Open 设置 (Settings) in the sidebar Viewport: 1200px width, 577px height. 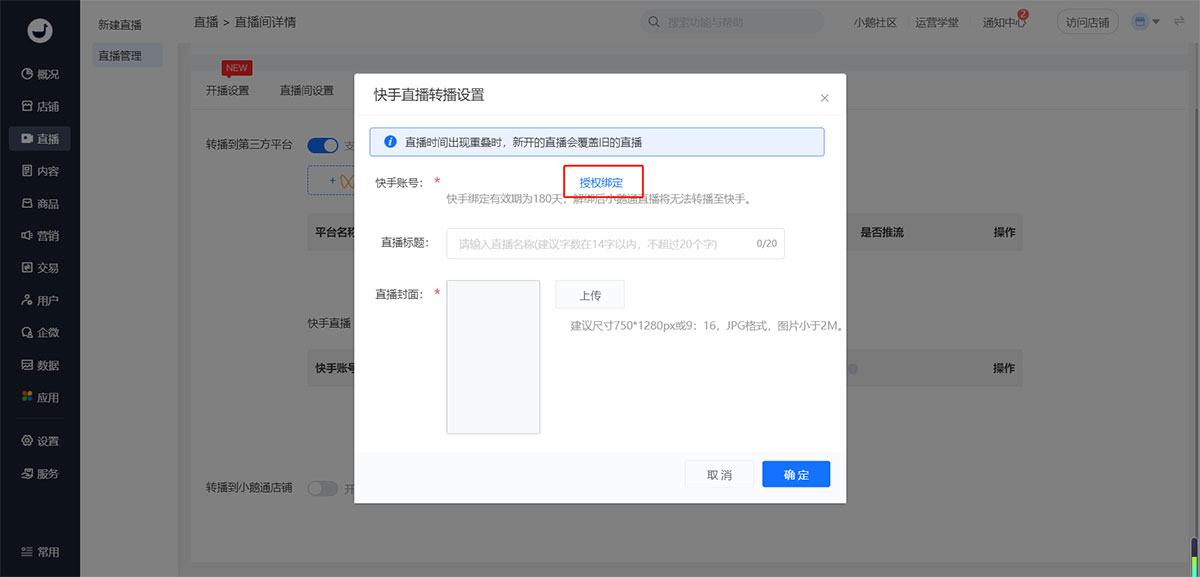[x=40, y=441]
